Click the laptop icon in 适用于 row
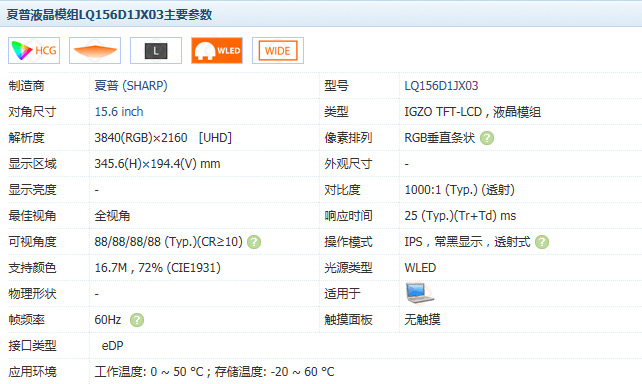Screen dimensions: 642x384 (x=420, y=293)
